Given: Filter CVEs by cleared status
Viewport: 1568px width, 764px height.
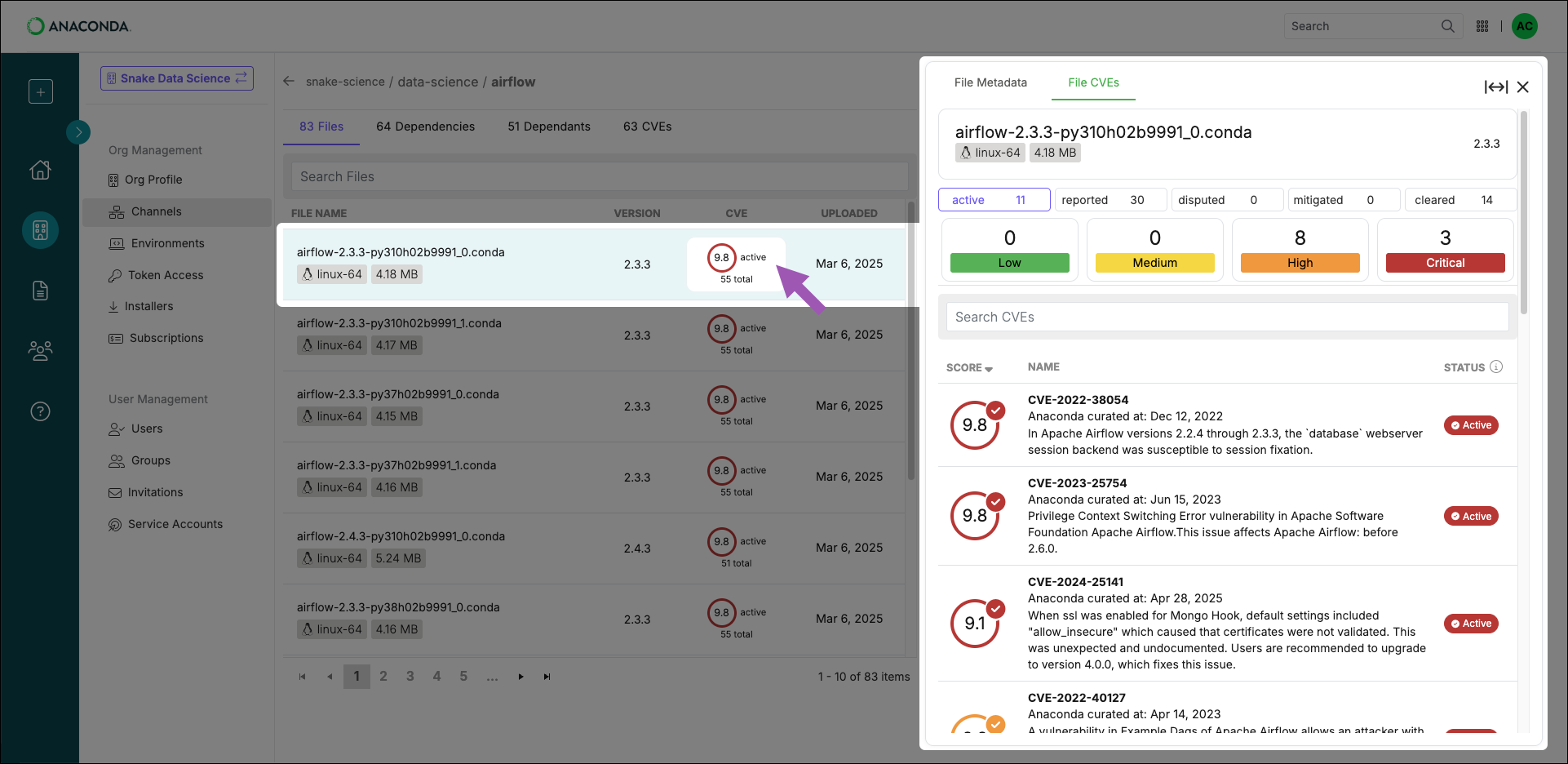Looking at the screenshot, I should [x=1461, y=200].
